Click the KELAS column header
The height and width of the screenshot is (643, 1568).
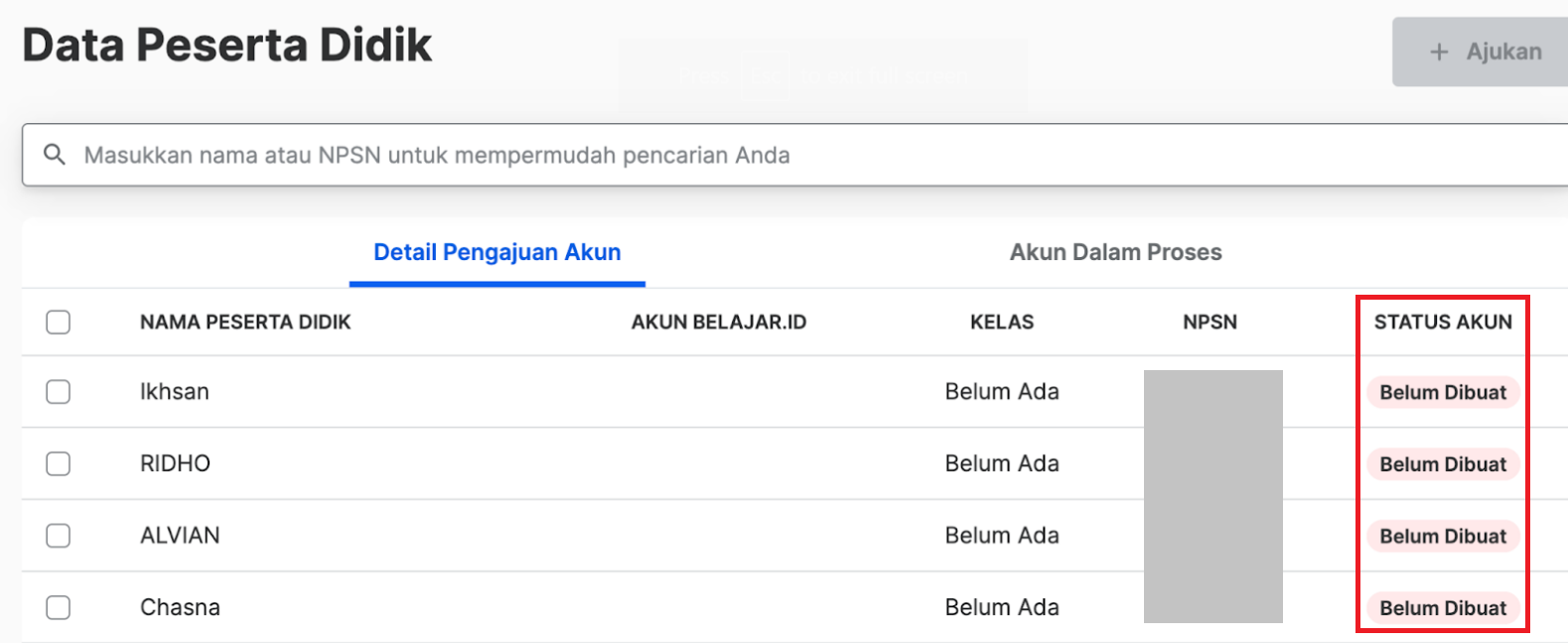click(x=1002, y=321)
